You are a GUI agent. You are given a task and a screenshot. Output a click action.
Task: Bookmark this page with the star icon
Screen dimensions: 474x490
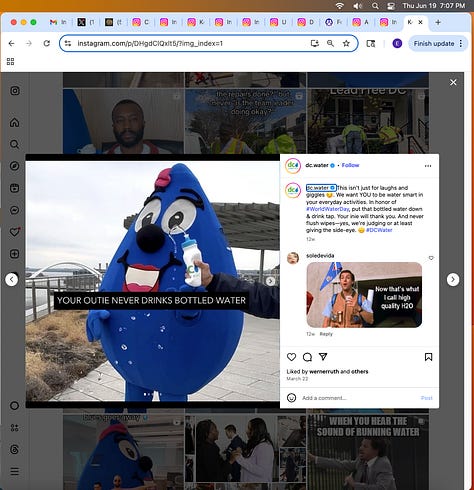pyautogui.click(x=346, y=43)
